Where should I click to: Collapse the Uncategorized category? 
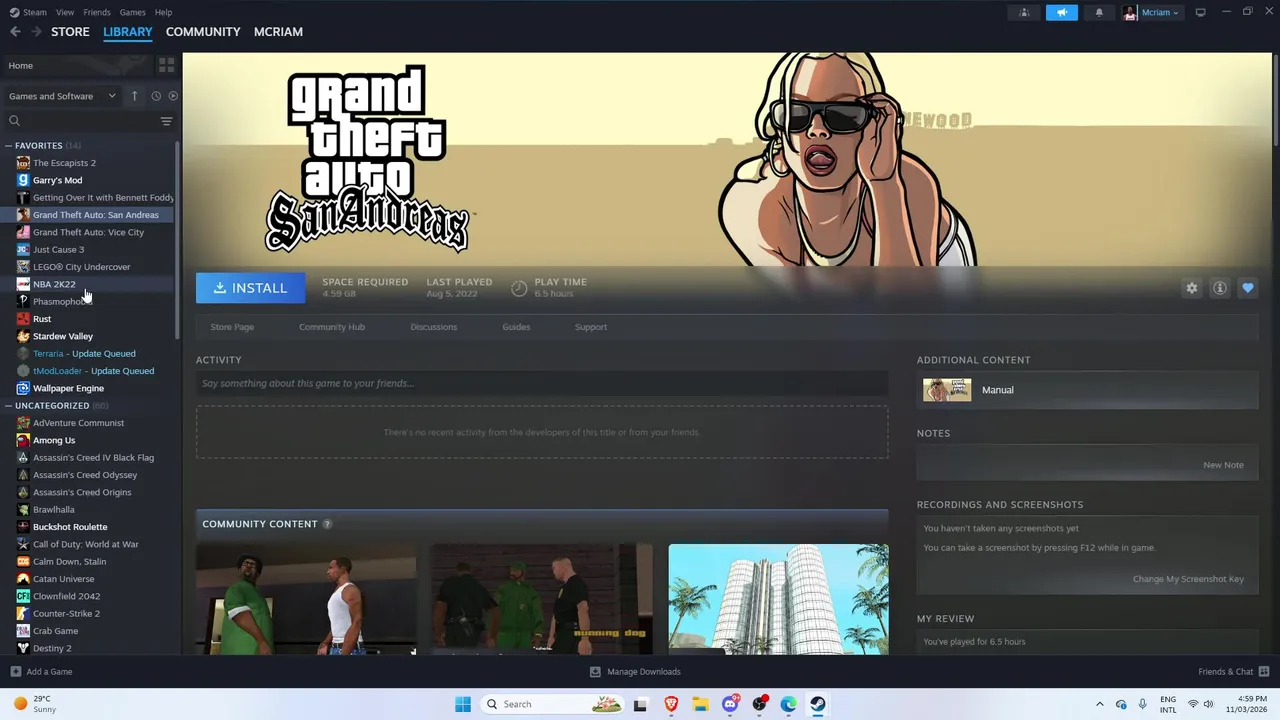click(8, 406)
